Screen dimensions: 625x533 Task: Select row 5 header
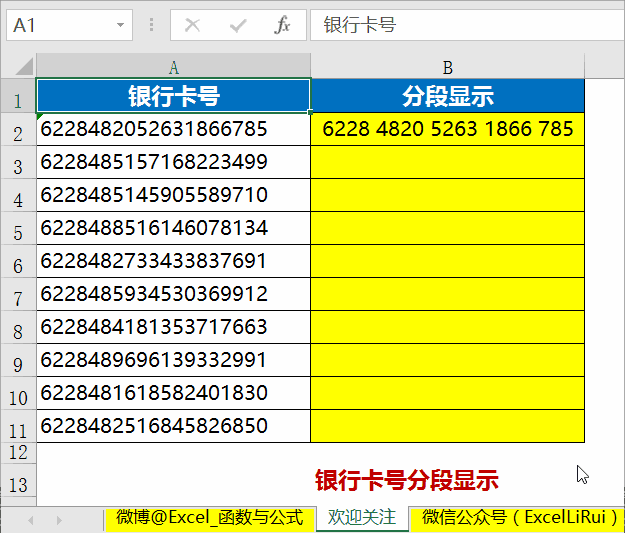coord(18,228)
